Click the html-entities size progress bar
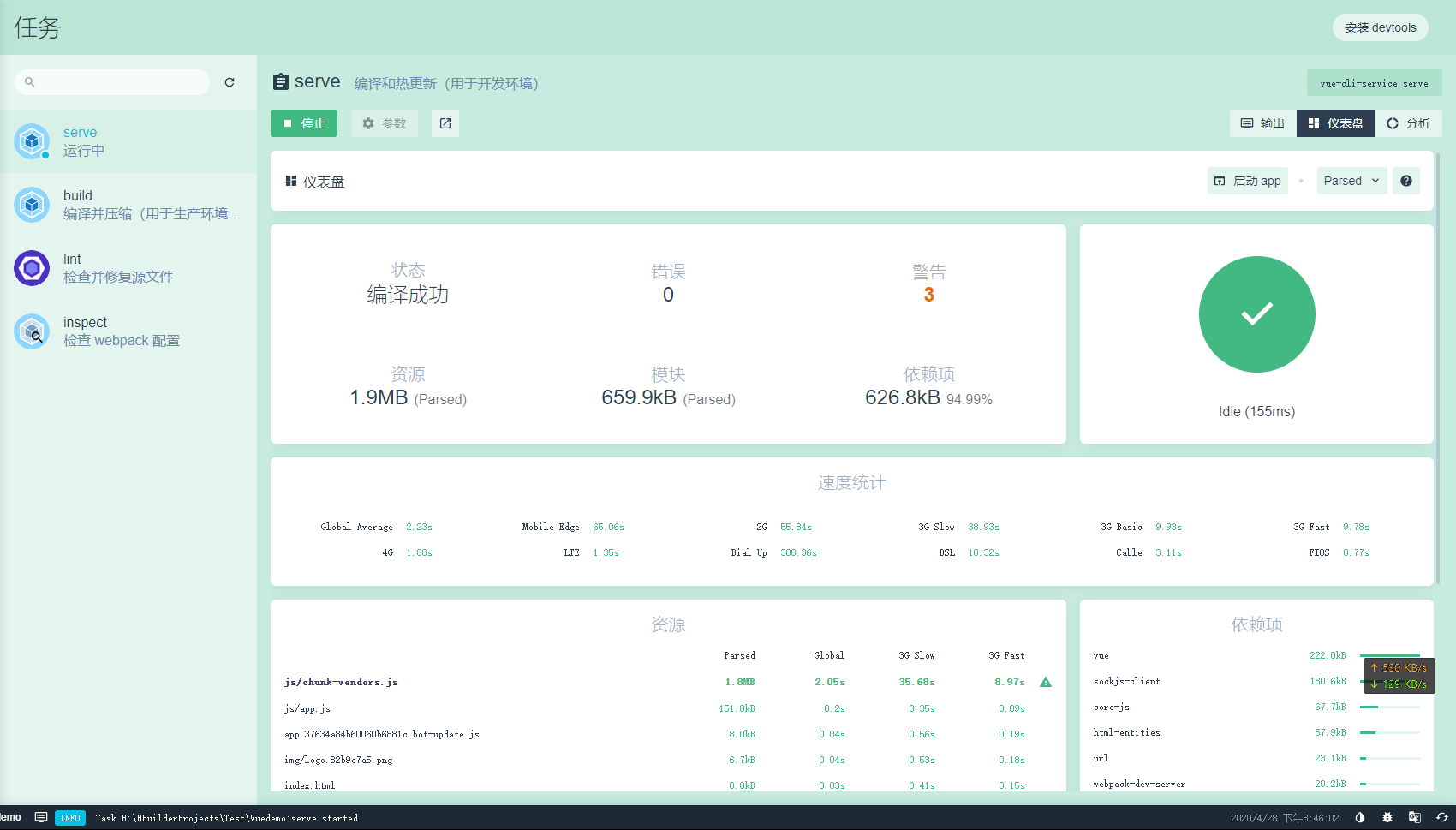The image size is (1456, 830). pyautogui.click(x=1390, y=733)
